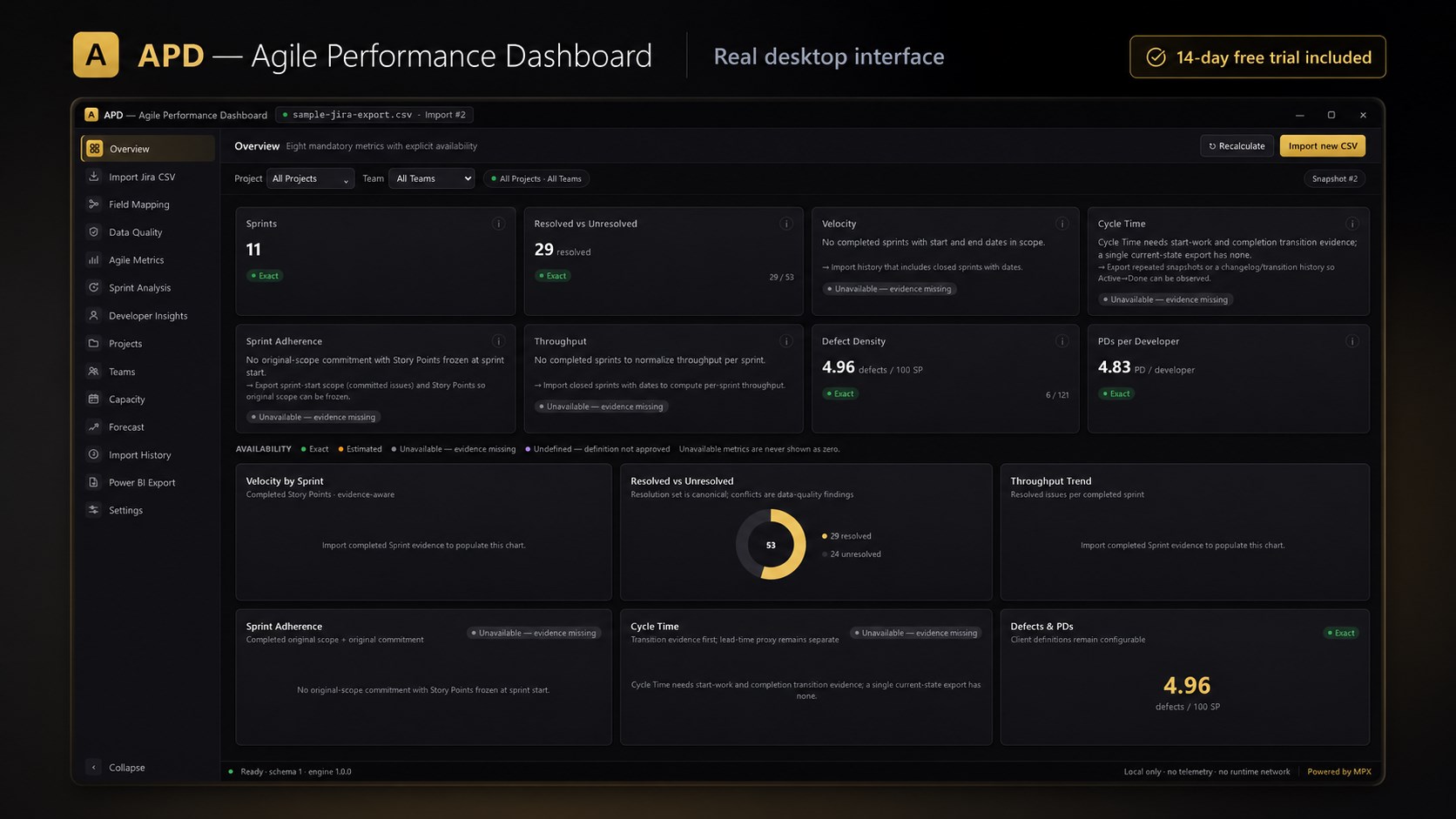Click the All Projects · All Teams filter chip
1456x819 pixels.
coord(536,178)
